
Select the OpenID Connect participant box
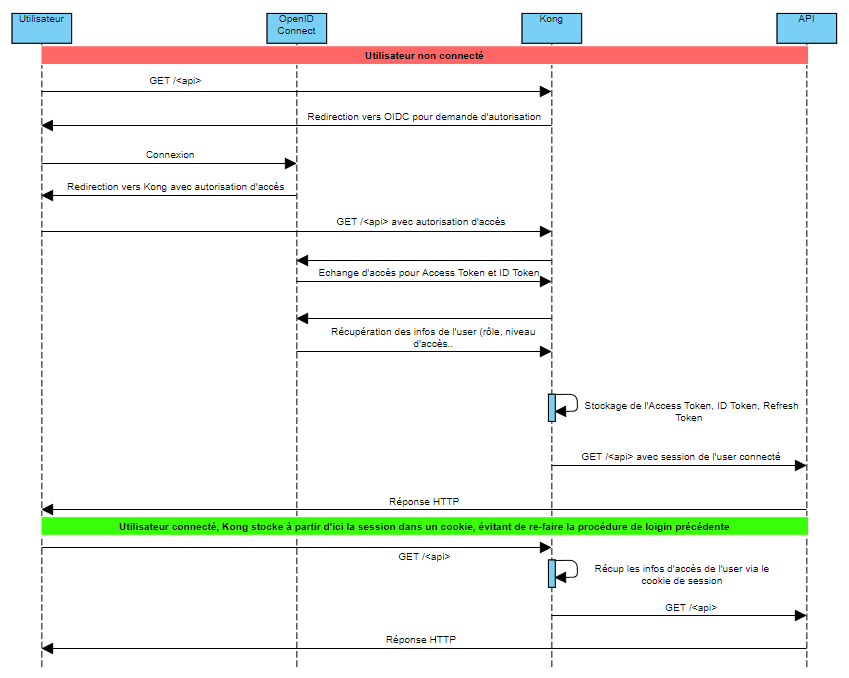pyautogui.click(x=296, y=28)
